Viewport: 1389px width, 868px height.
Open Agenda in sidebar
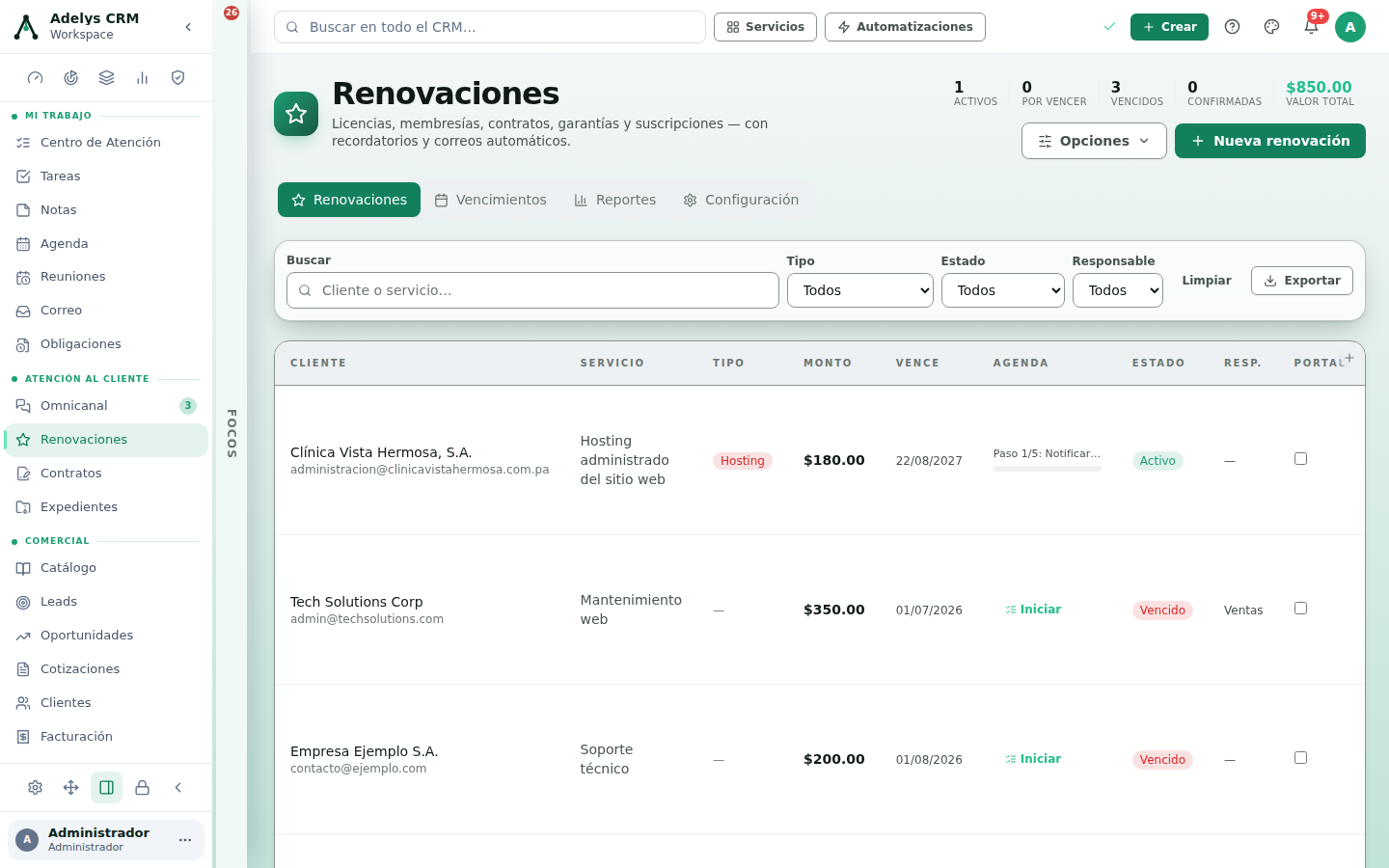click(x=106, y=244)
